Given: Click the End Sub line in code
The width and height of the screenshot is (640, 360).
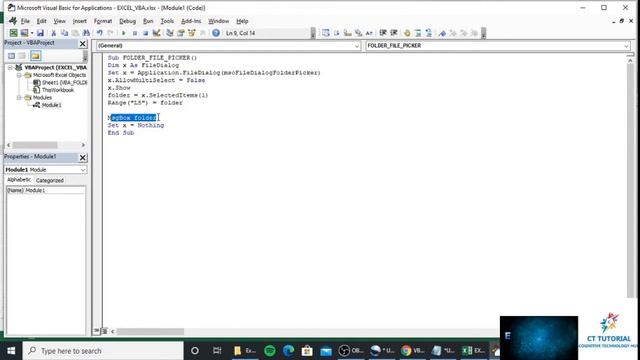Looking at the screenshot, I should coord(121,133).
